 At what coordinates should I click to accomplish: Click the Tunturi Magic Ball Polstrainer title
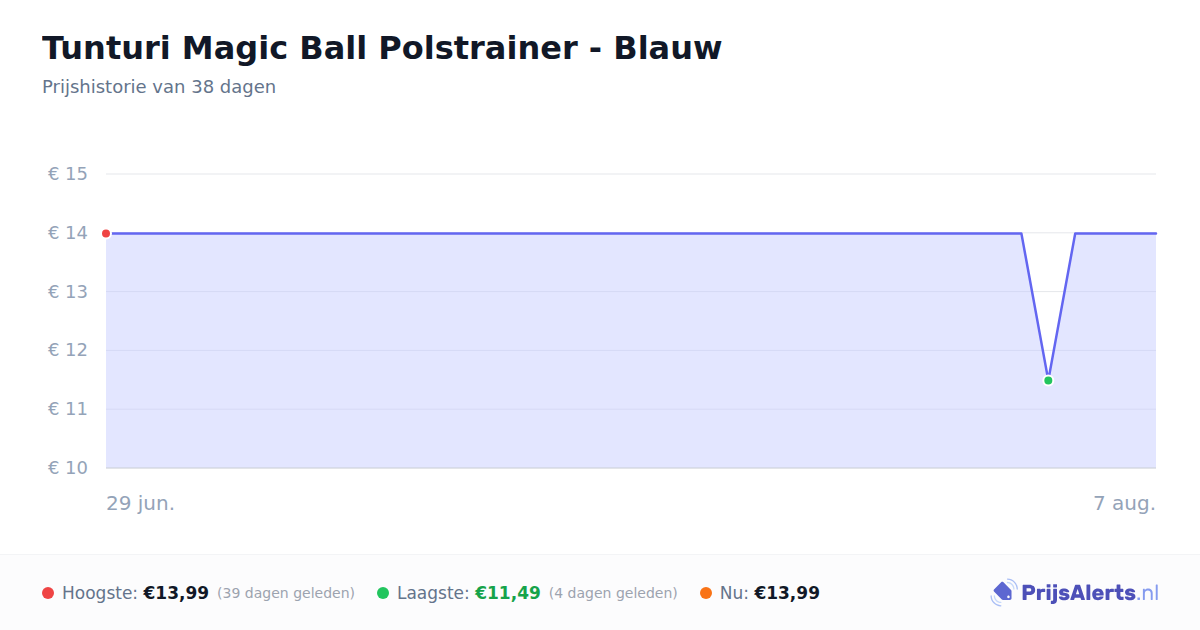click(382, 48)
